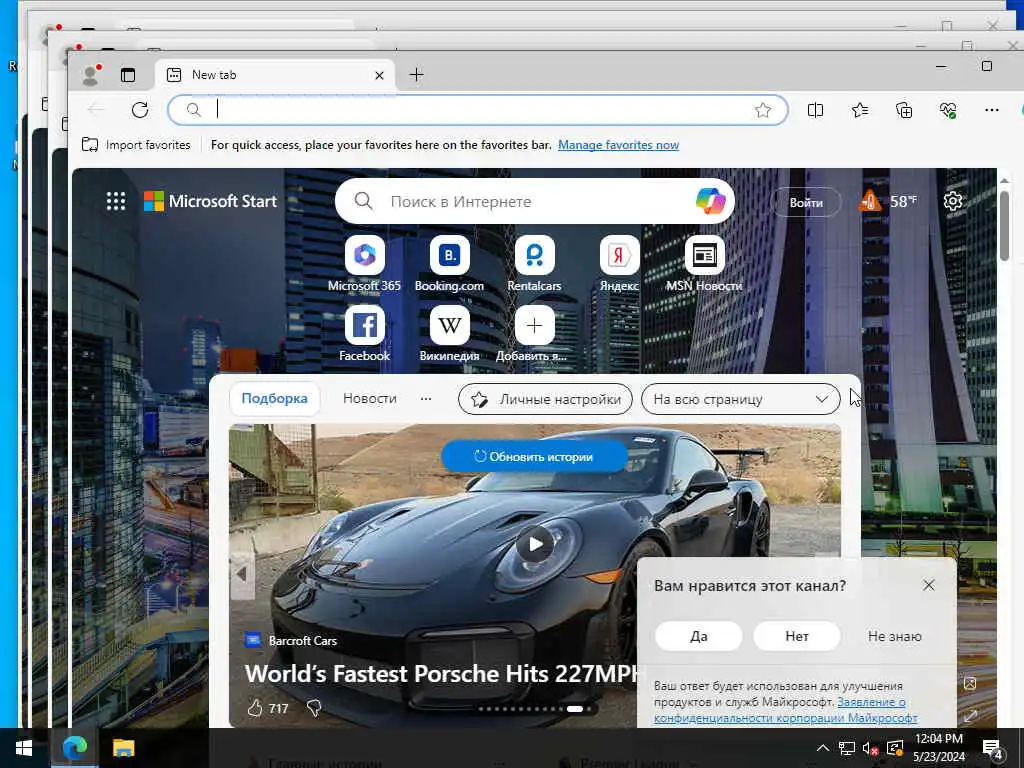Switch to the Новости tab

[x=370, y=398]
